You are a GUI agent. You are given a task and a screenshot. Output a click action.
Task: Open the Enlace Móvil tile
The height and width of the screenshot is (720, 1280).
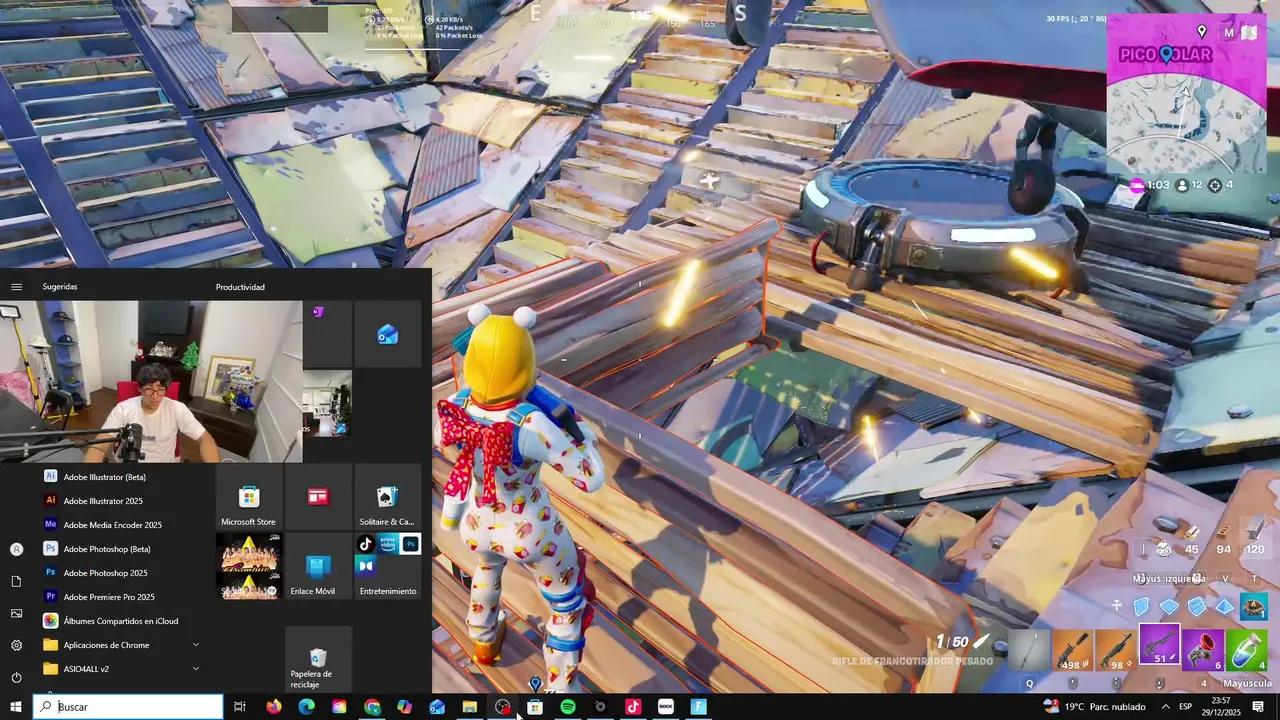coord(318,566)
